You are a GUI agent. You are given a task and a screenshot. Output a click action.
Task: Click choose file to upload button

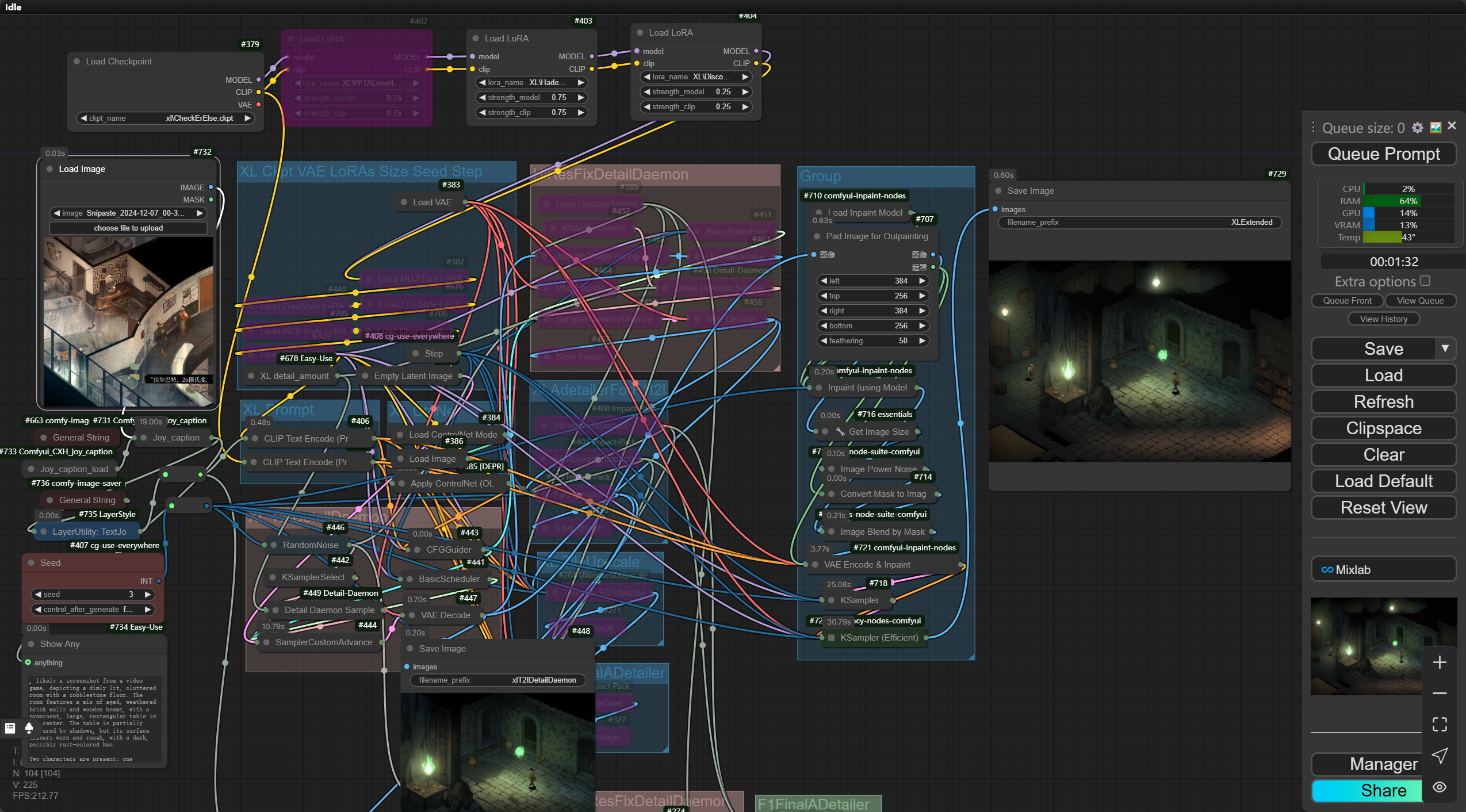128,228
